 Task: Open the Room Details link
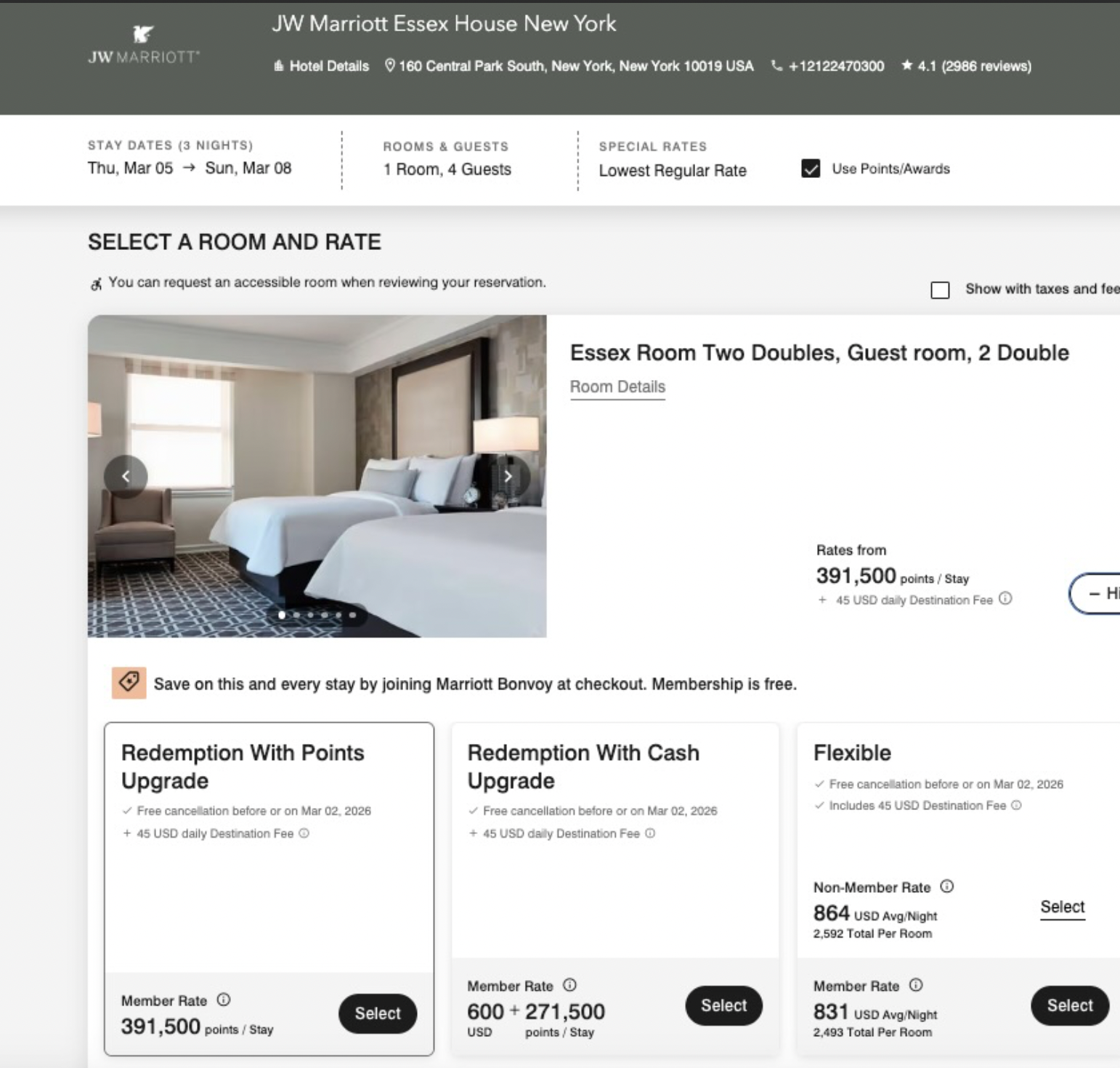(617, 387)
